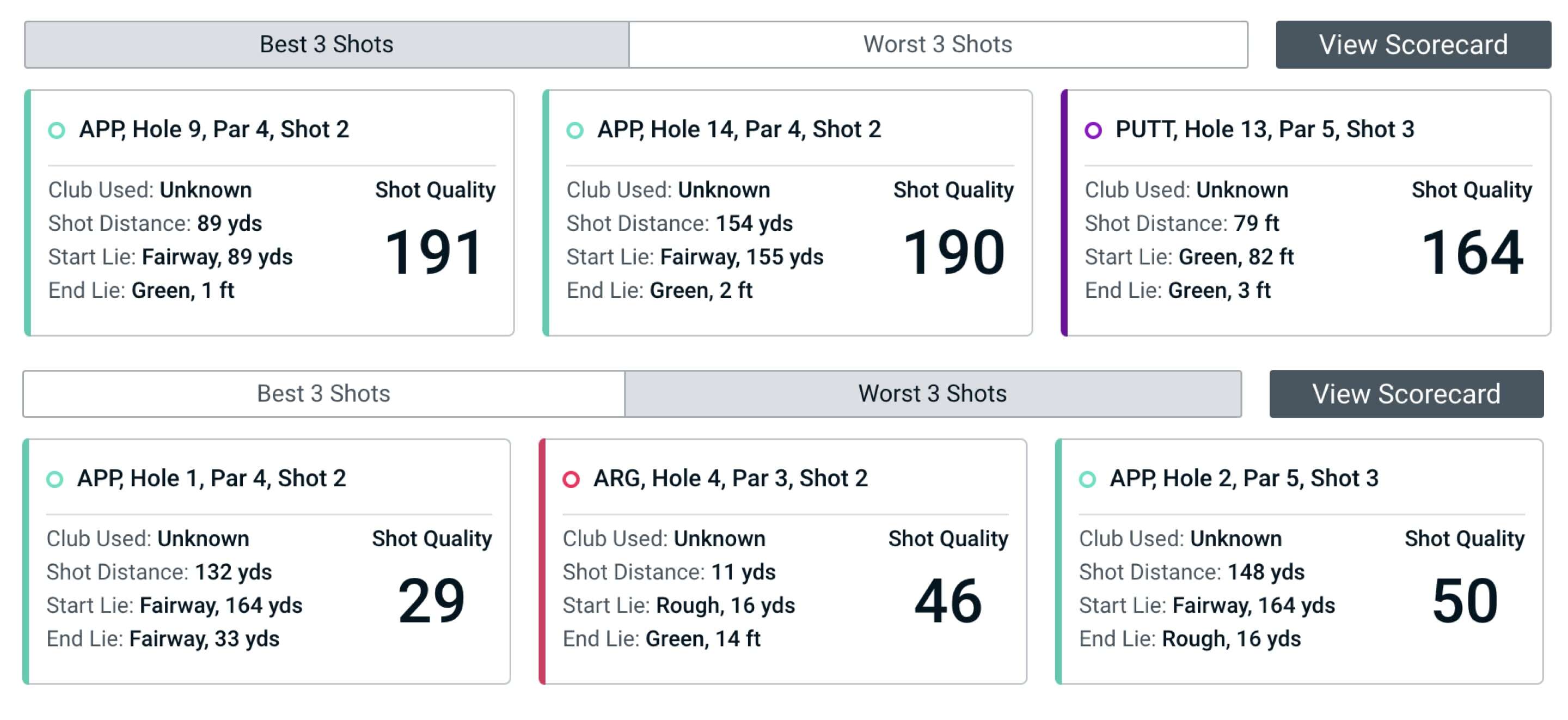1568x720 pixels.
Task: Click the 164 shot quality score
Action: (1472, 252)
